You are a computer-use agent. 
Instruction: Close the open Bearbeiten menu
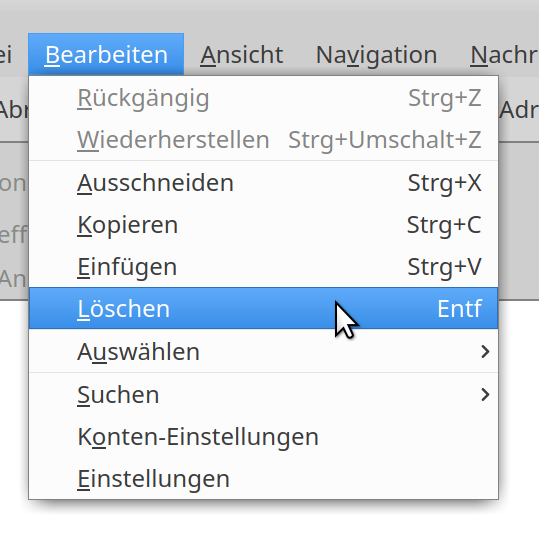coord(106,55)
